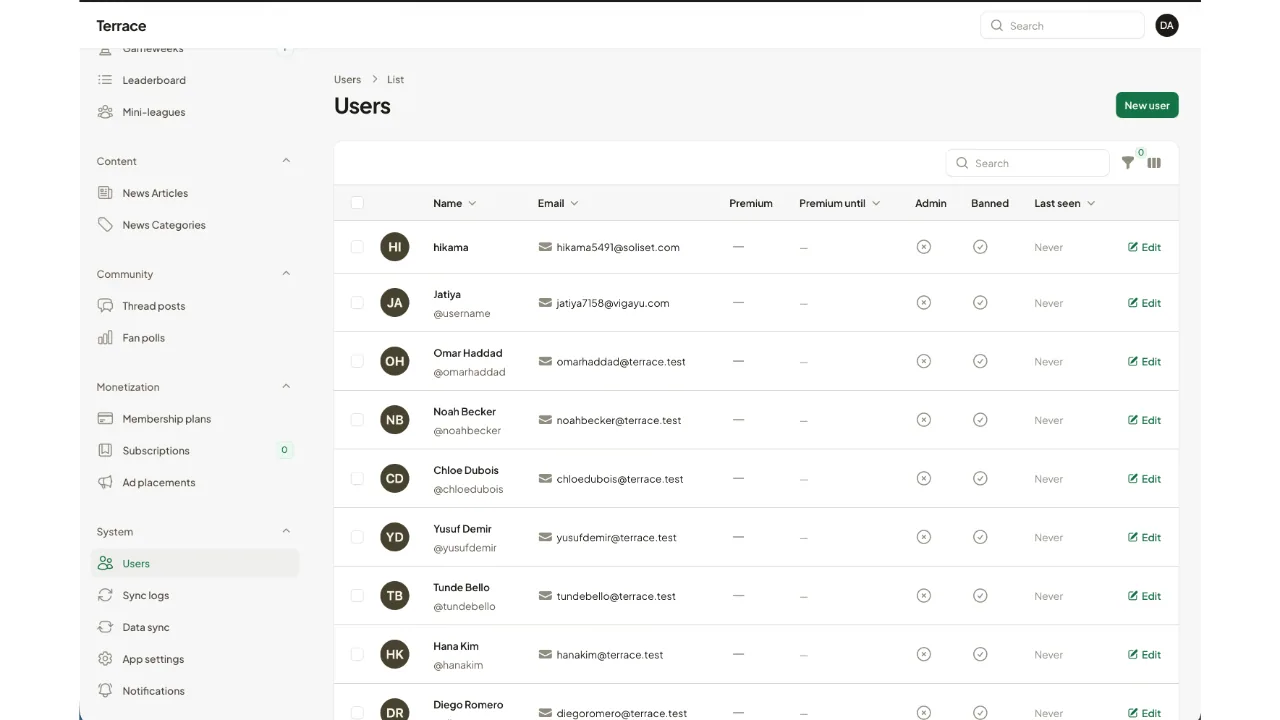Edit the Tunde Bello user
The height and width of the screenshot is (720, 1280).
[x=1145, y=596]
